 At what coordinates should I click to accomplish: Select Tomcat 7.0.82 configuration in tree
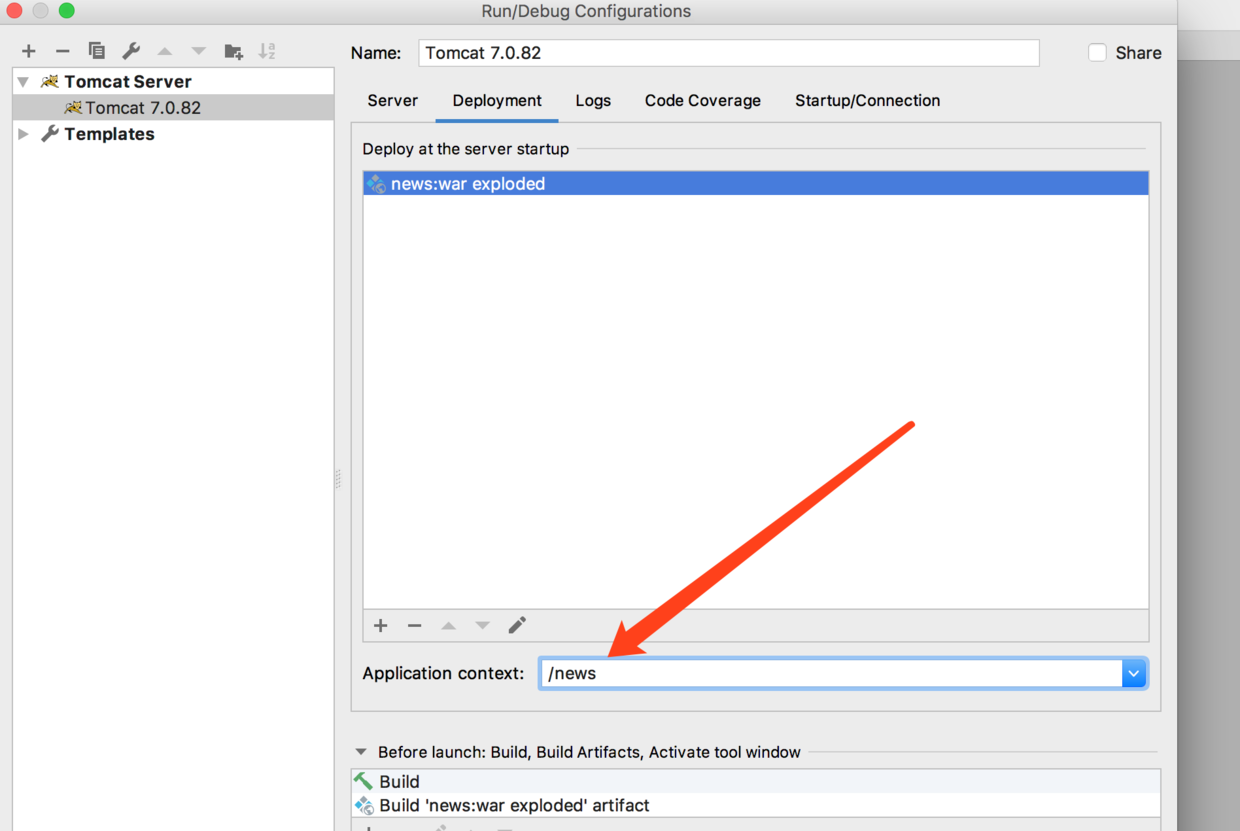[174, 107]
